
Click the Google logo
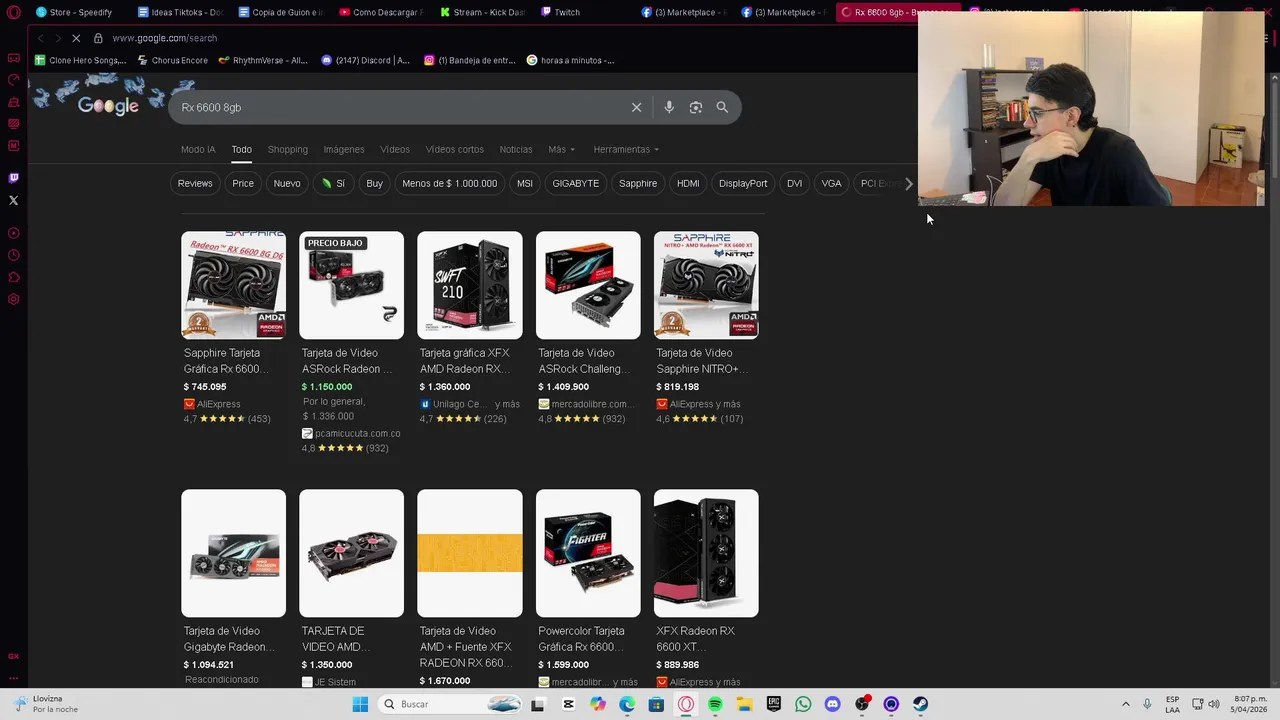point(108,106)
